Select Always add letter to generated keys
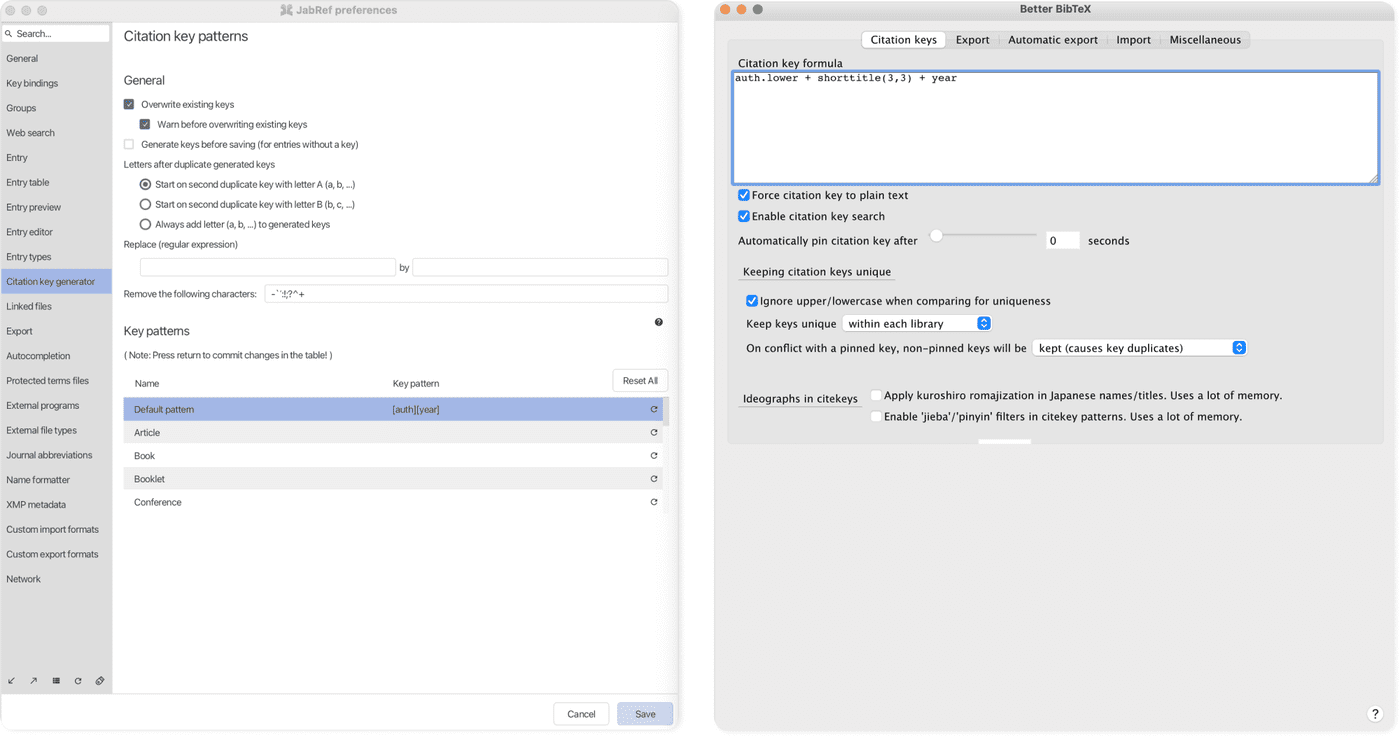Viewport: 1400px width, 742px height. click(x=144, y=224)
